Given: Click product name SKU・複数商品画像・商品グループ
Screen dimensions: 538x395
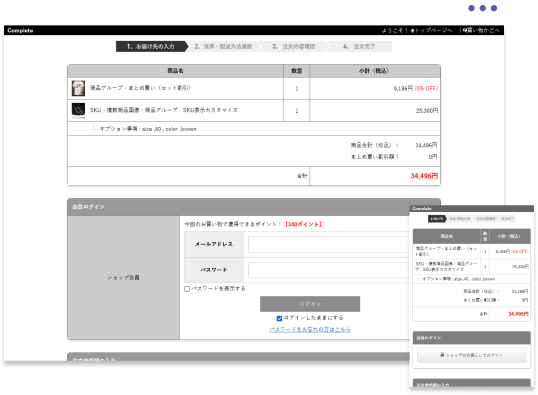Looking at the screenshot, I should (x=164, y=110).
